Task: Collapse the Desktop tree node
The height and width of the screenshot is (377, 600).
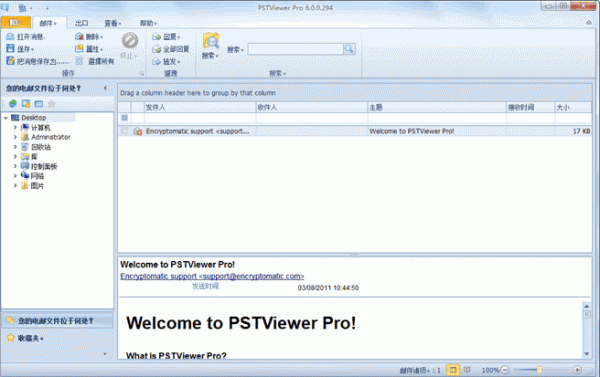Action: coord(6,118)
